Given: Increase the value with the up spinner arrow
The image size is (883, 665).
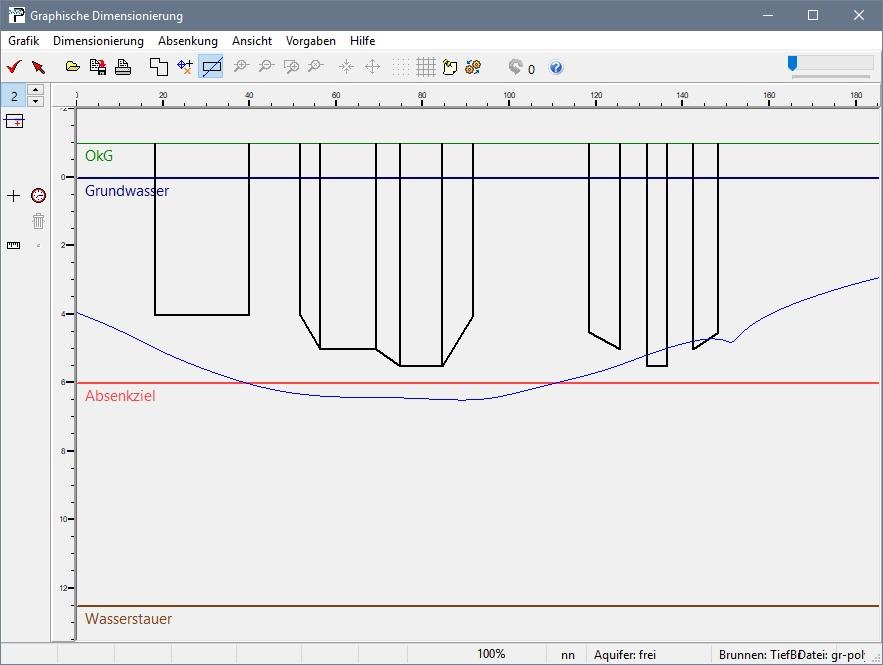Looking at the screenshot, I should 36,90.
